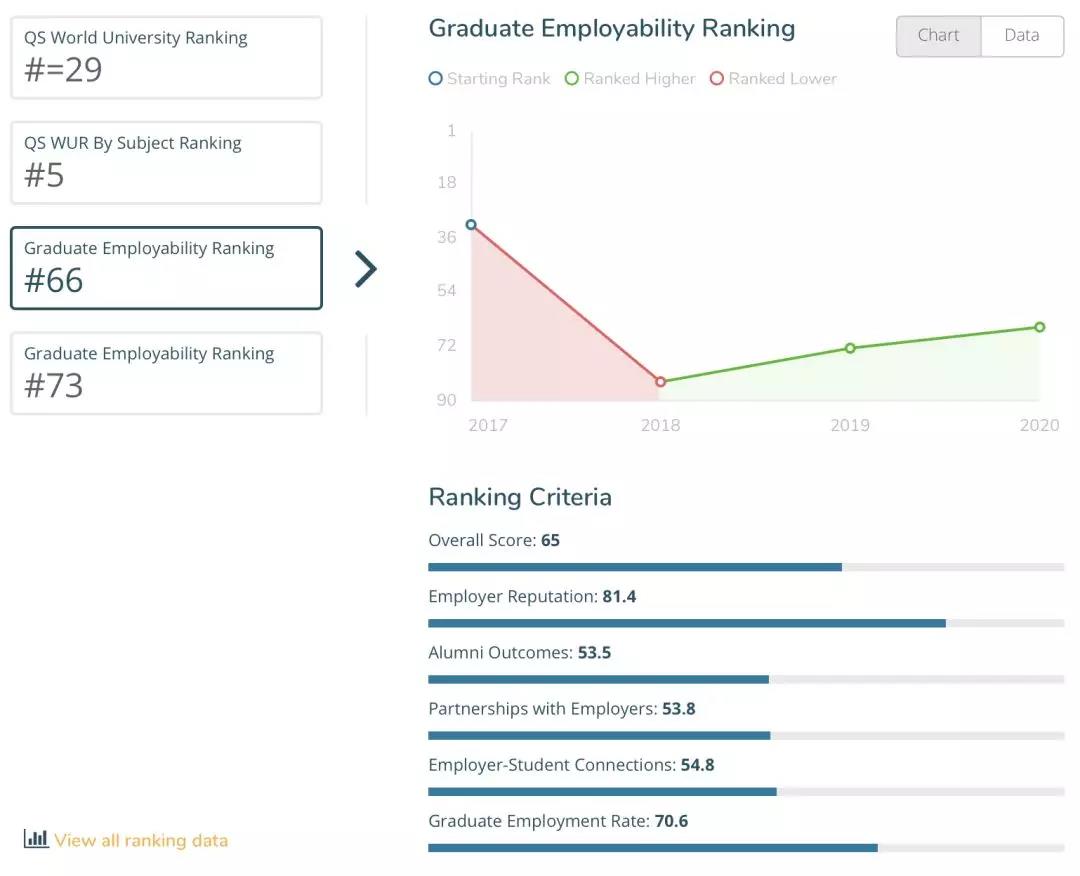The image size is (1080, 876).
Task: Click the Alumni Outcomes progress bar
Action: coord(745,679)
